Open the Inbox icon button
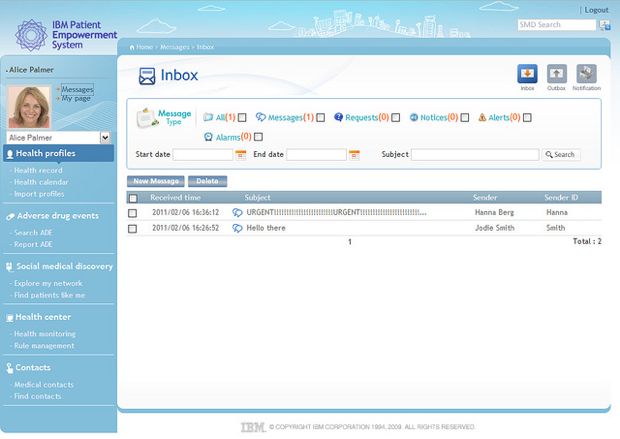This screenshot has width=620, height=439. 527,74
